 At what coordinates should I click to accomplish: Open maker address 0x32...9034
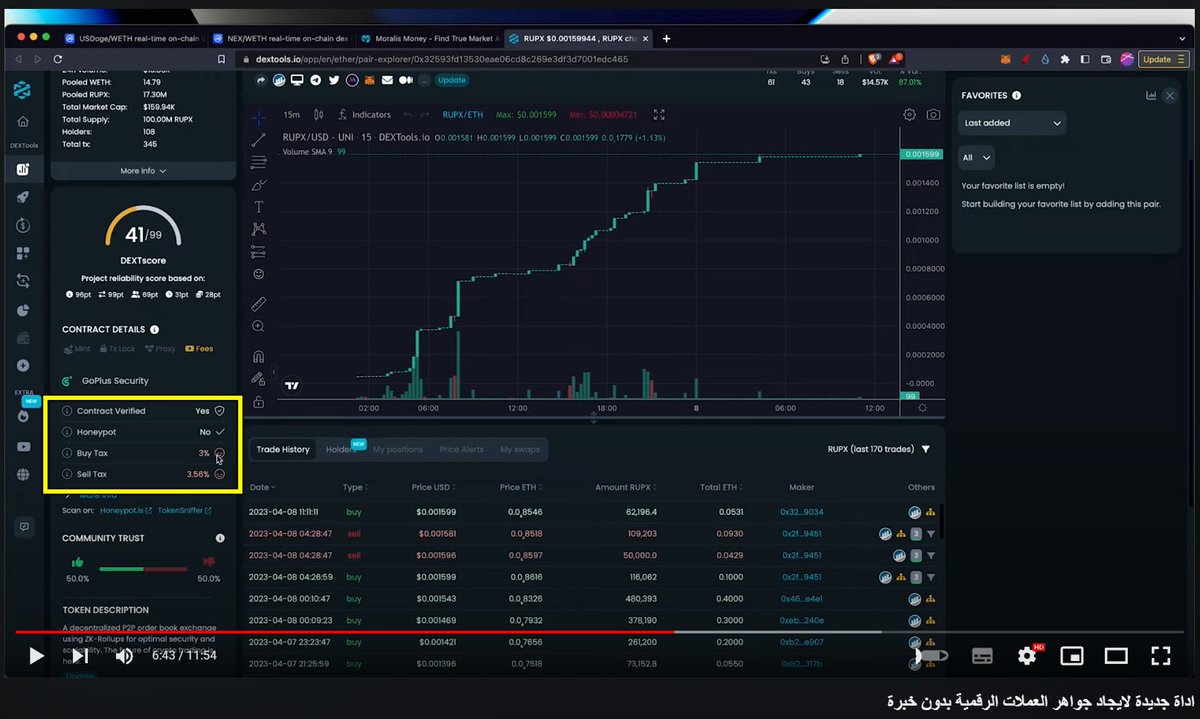tap(801, 512)
